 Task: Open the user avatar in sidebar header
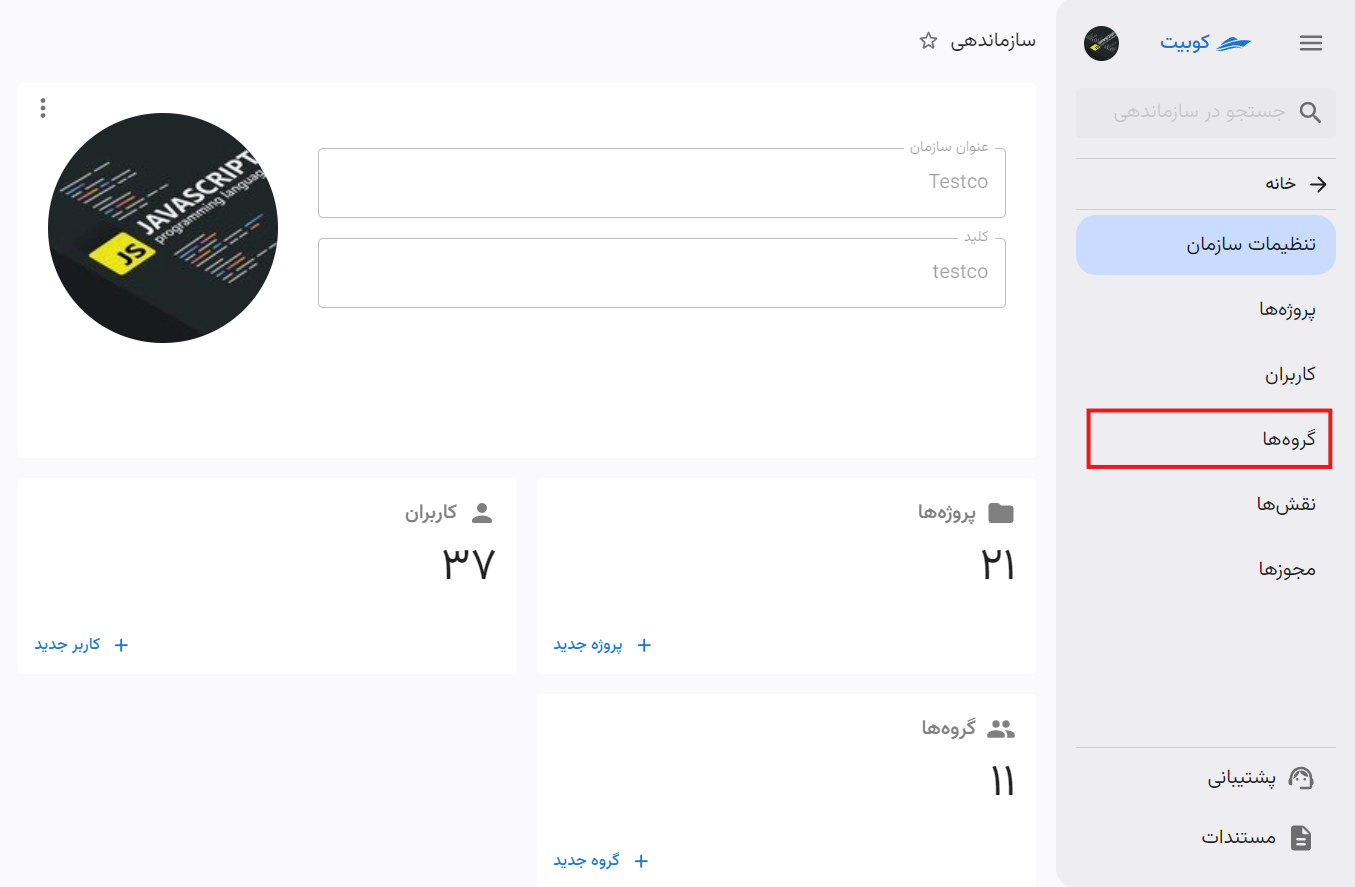(1101, 43)
